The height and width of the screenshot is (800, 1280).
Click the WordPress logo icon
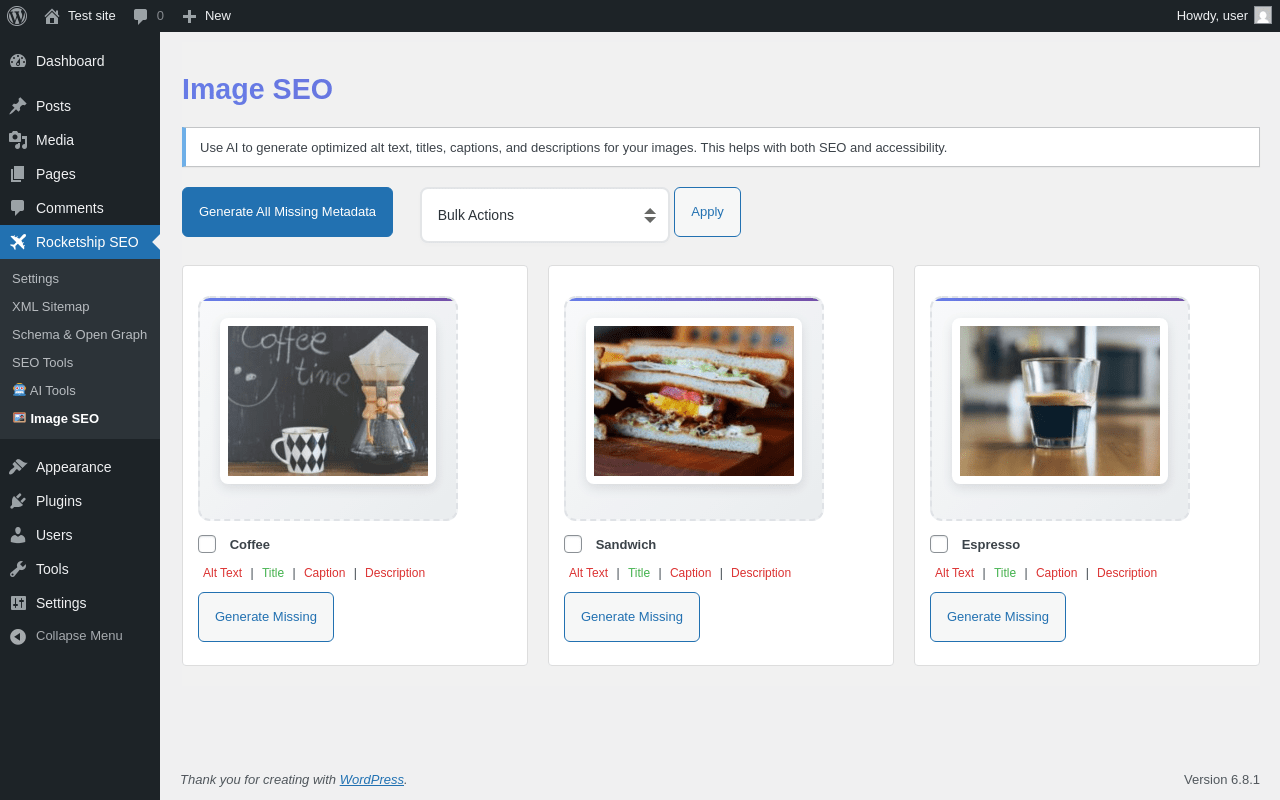17,16
